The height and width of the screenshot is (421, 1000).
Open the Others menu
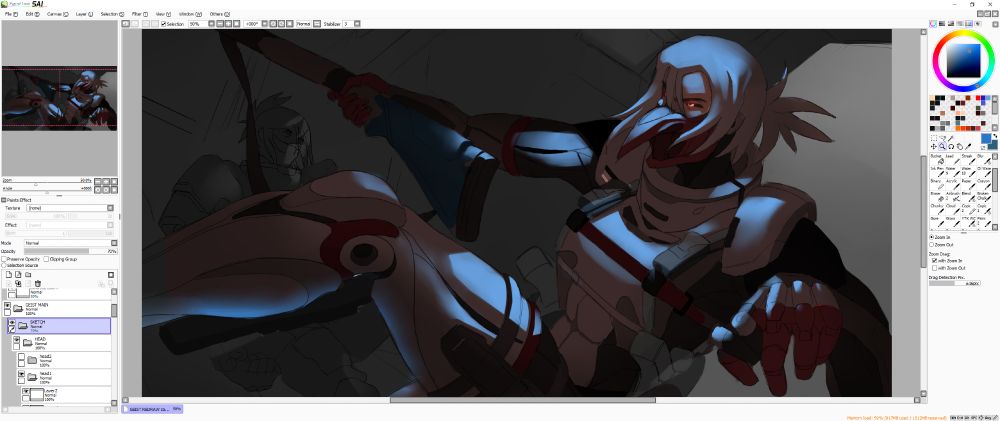pyautogui.click(x=220, y=13)
